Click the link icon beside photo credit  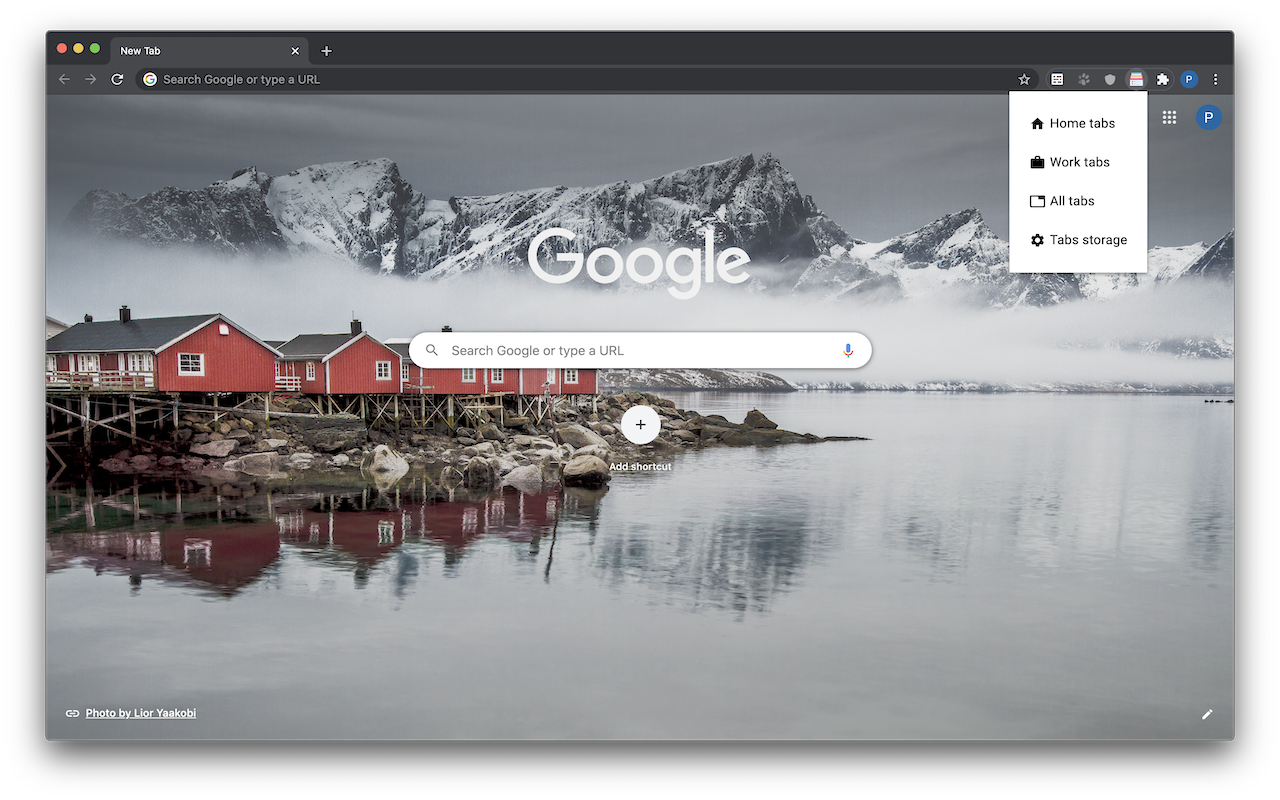coord(72,713)
